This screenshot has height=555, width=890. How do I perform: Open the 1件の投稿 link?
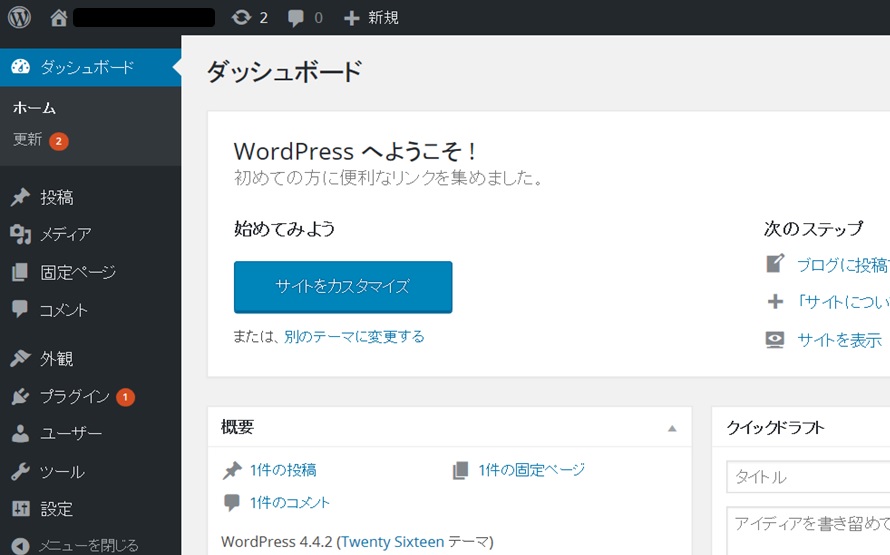(283, 470)
